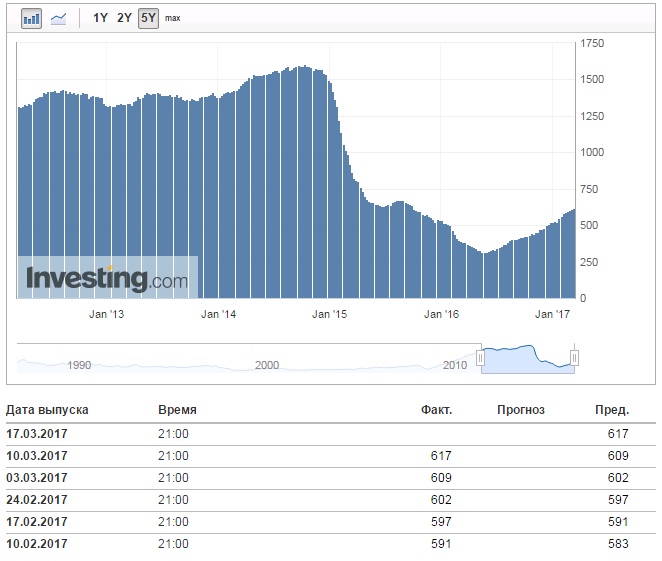The height and width of the screenshot is (561, 662).
Task: Click the "Факт." column header
Action: pyautogui.click(x=436, y=410)
